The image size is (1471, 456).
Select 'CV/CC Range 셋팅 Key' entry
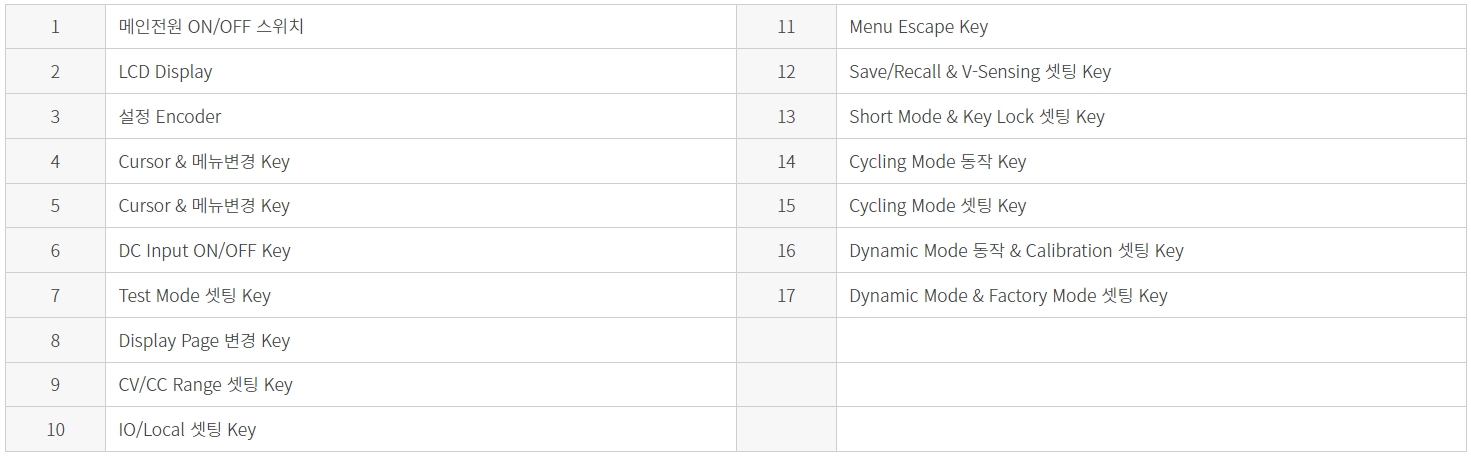(205, 385)
